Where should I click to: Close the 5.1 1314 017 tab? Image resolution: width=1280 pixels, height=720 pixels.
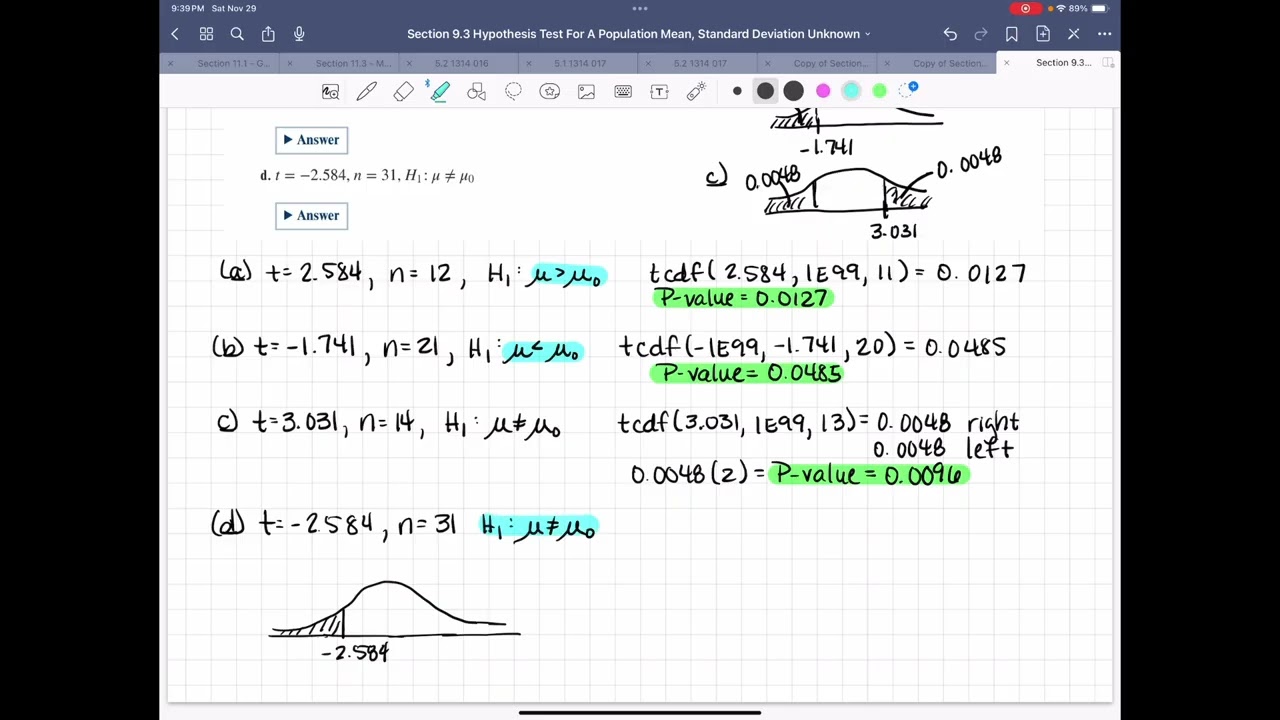click(x=528, y=63)
